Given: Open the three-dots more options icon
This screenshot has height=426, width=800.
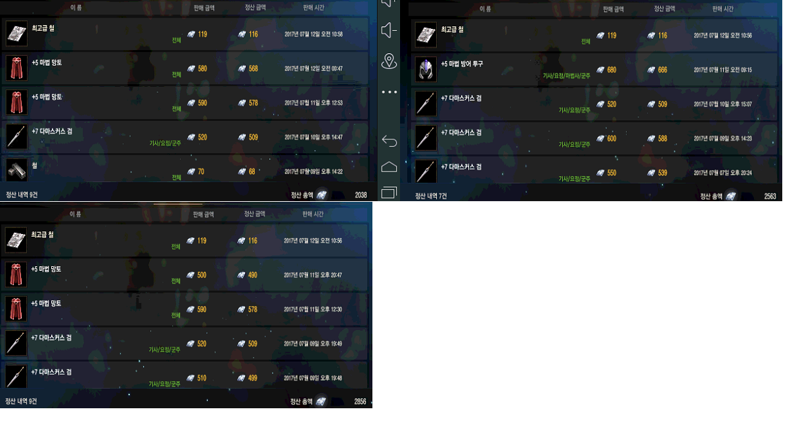Looking at the screenshot, I should click(389, 92).
